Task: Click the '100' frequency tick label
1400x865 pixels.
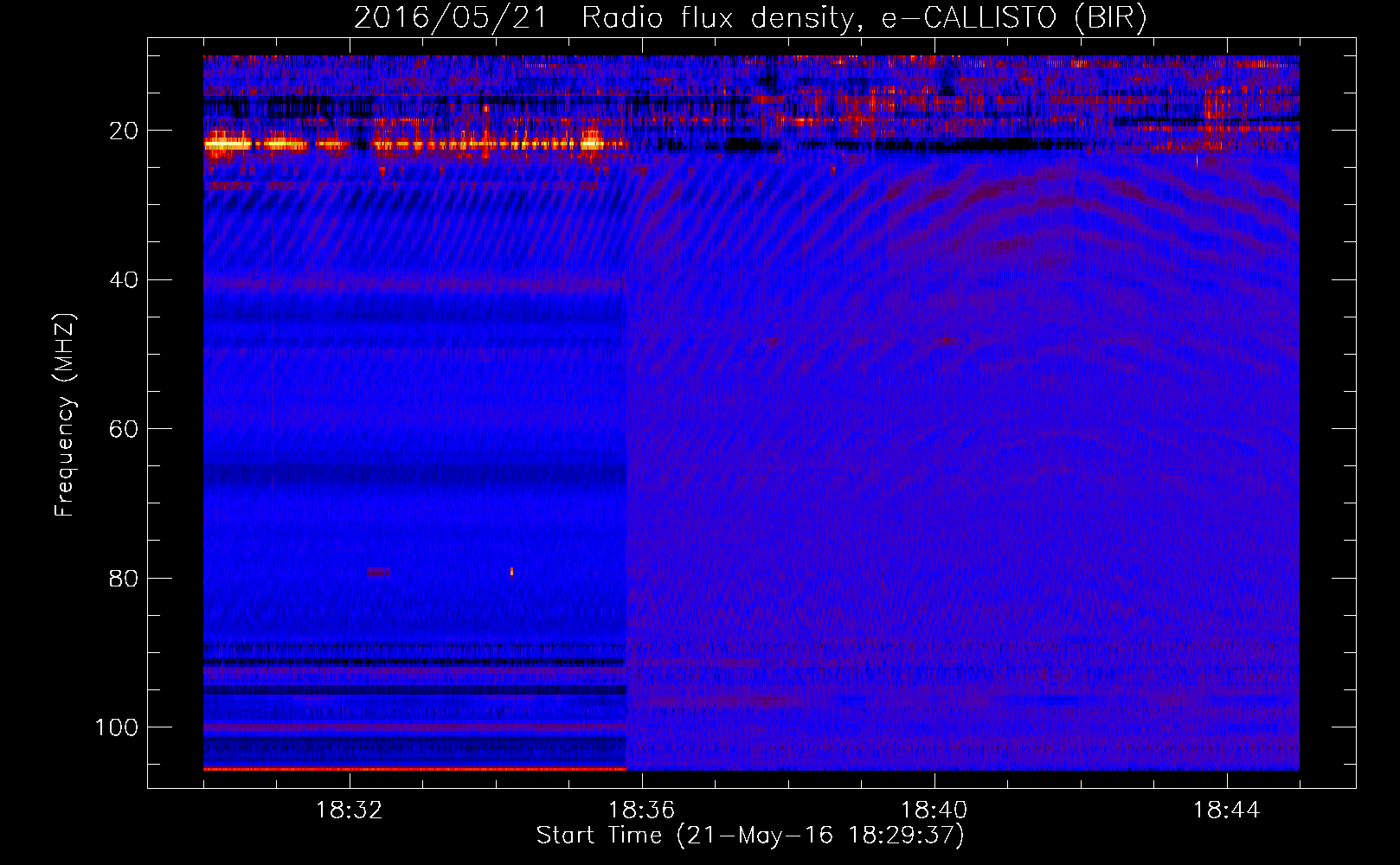Action: click(117, 727)
